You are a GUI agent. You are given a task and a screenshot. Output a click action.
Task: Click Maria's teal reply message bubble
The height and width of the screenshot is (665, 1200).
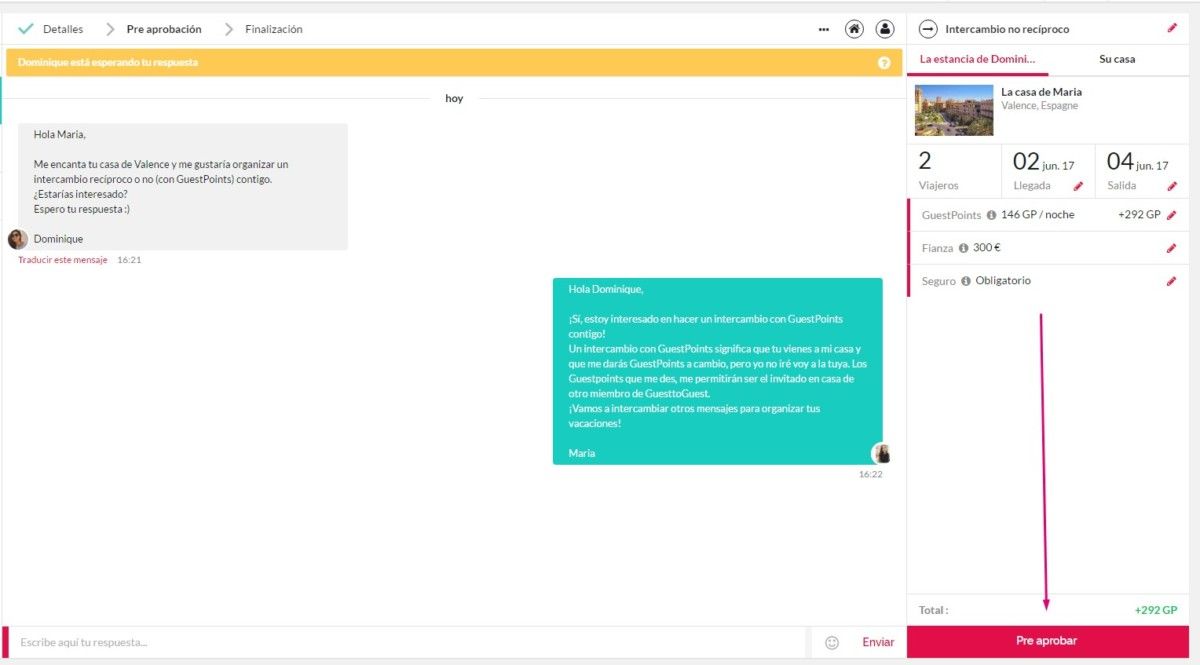(x=717, y=371)
